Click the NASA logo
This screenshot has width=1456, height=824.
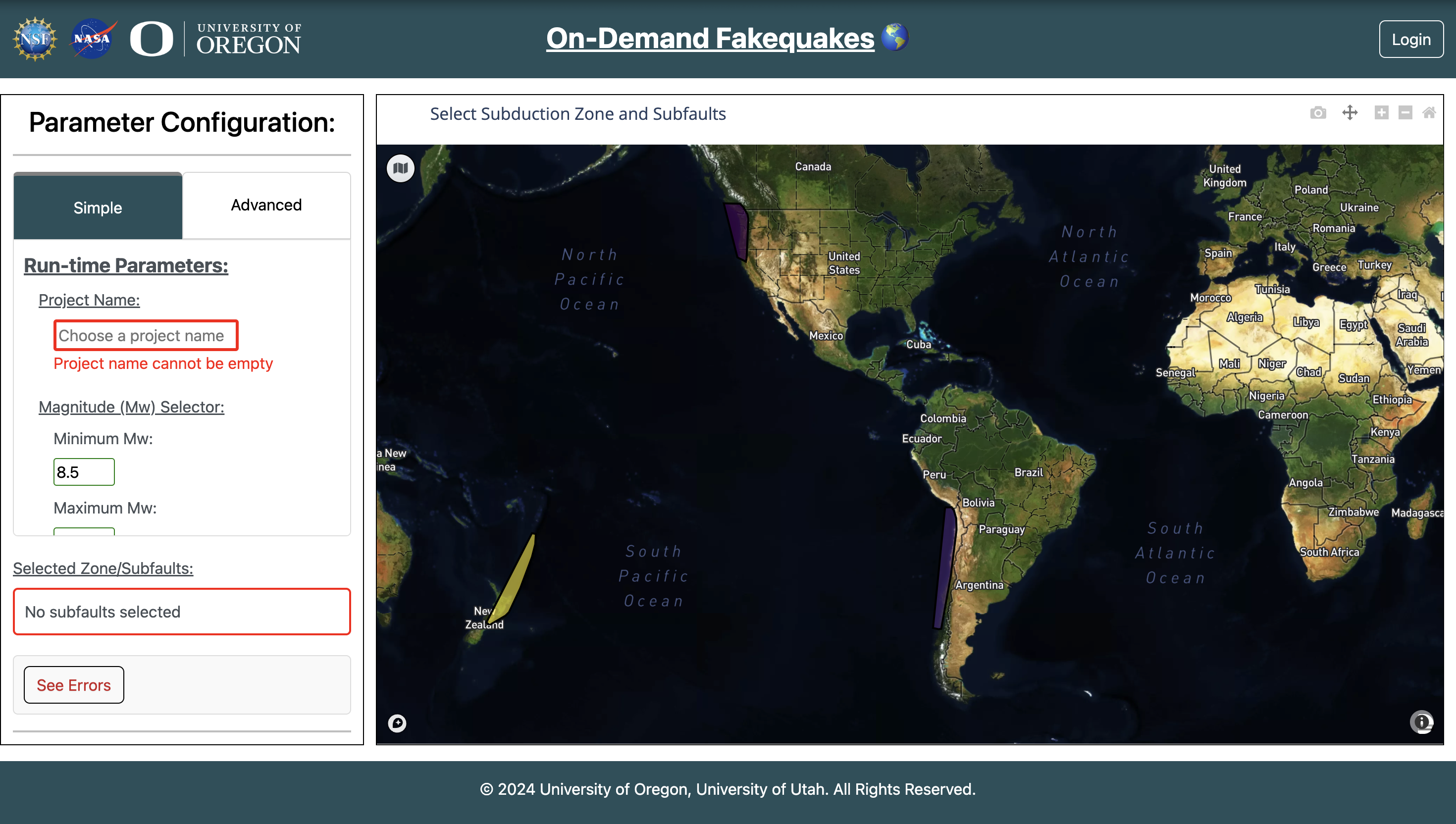92,39
